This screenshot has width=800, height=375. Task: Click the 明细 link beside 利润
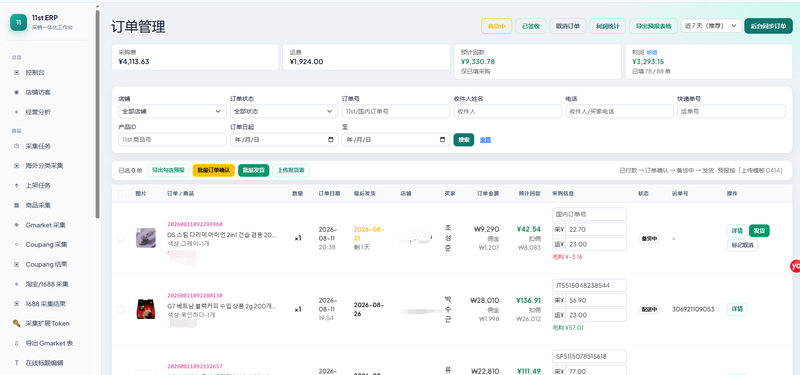click(652, 52)
